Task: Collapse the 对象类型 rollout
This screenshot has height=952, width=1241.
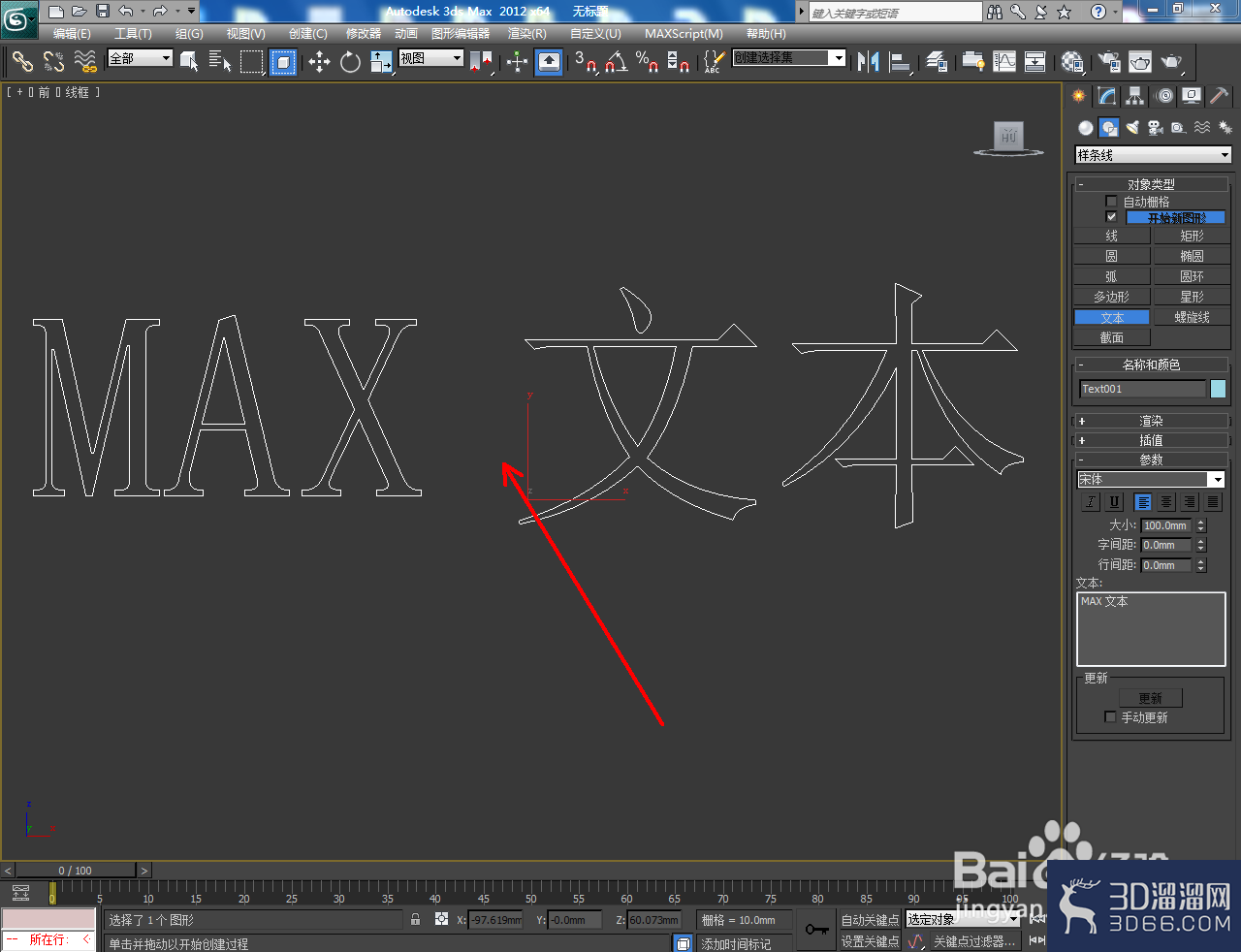Action: [x=1151, y=184]
